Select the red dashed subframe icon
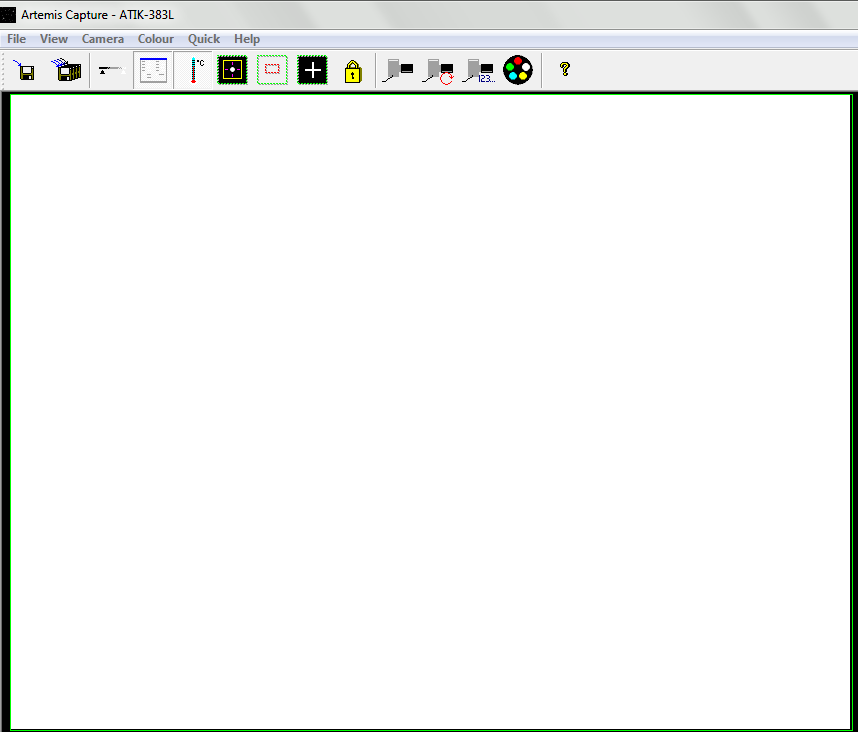Image resolution: width=858 pixels, height=732 pixels. point(273,70)
